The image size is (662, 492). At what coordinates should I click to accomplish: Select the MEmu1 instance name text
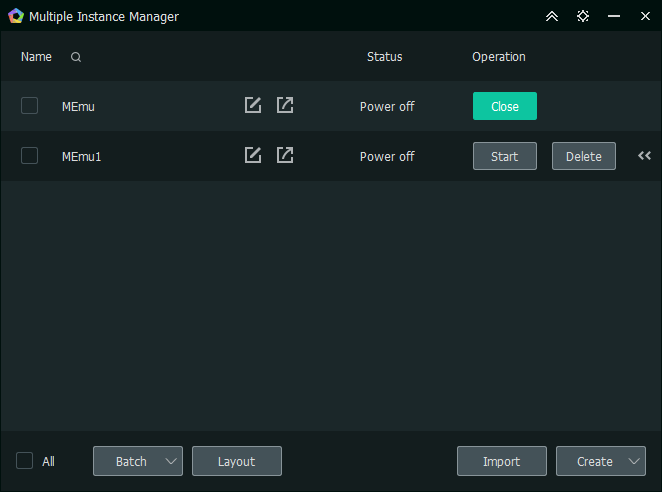pyautogui.click(x=81, y=157)
